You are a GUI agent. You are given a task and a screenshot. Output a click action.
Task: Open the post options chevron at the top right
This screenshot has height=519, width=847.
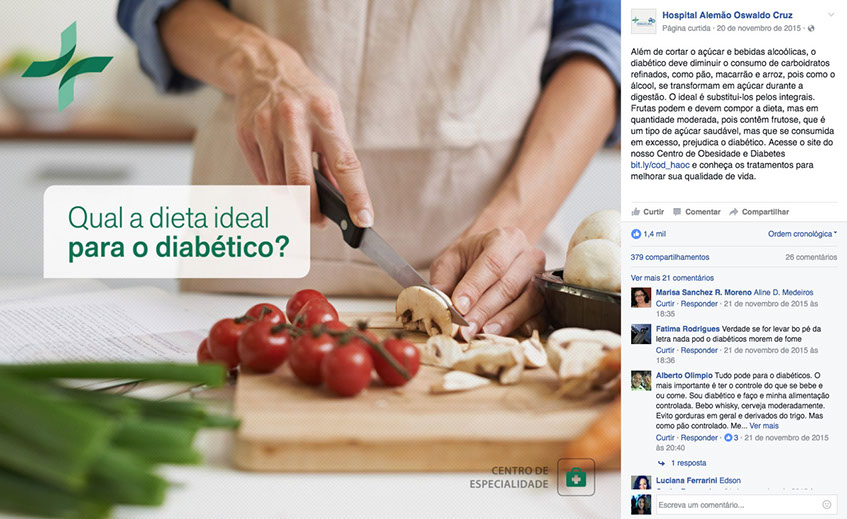[x=831, y=15]
